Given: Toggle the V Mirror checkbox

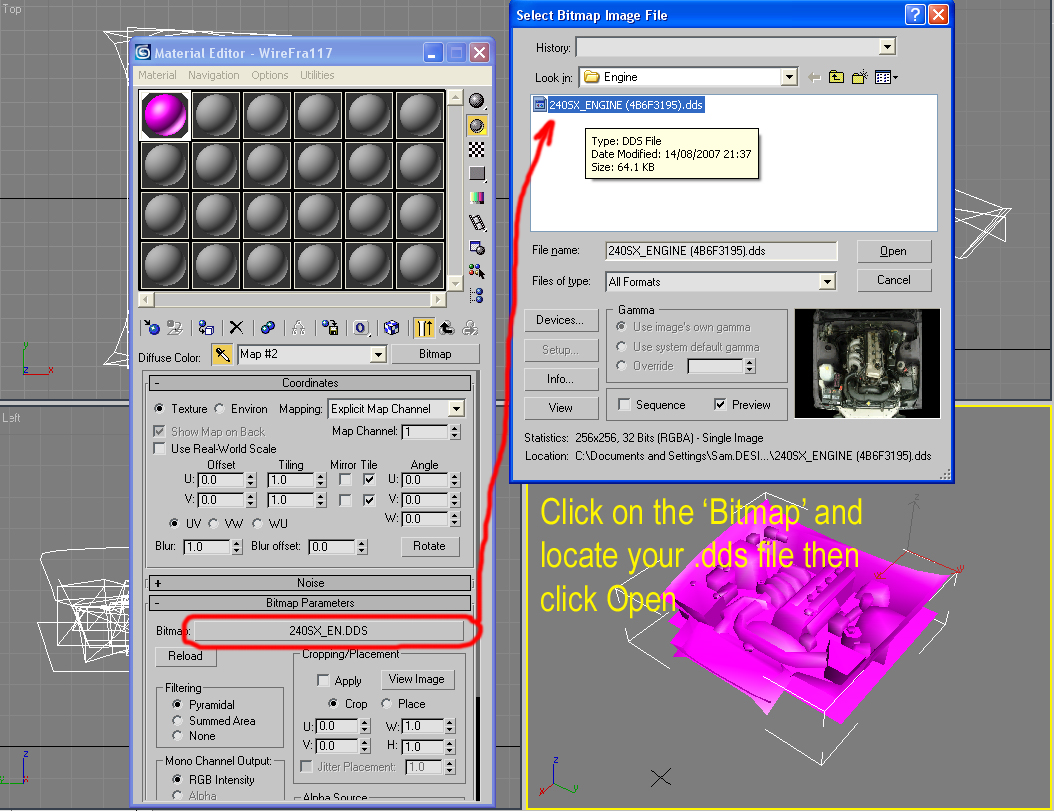Looking at the screenshot, I should (346, 500).
